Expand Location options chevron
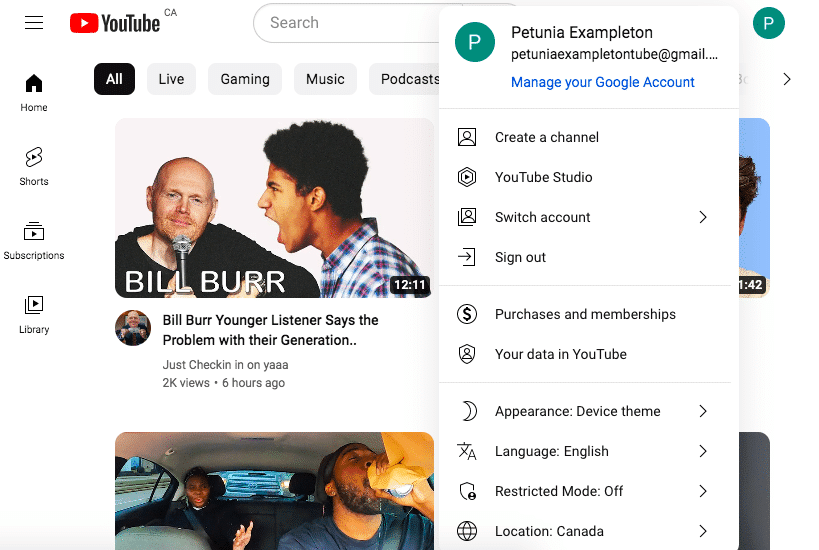 tap(703, 531)
